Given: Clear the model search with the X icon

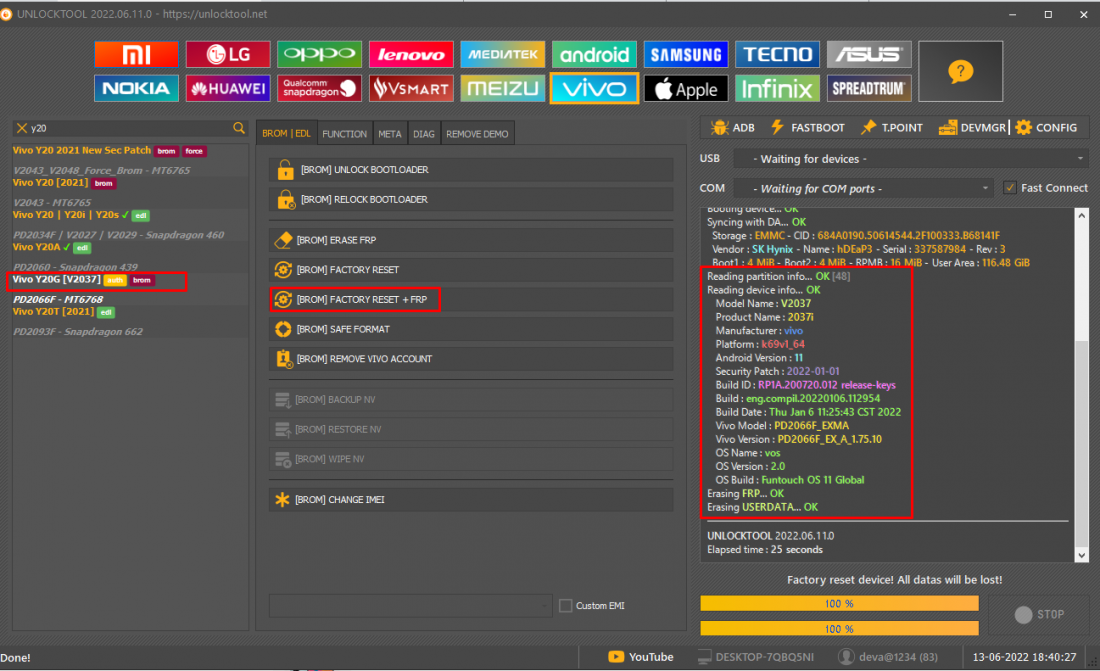Looking at the screenshot, I should (x=22, y=128).
